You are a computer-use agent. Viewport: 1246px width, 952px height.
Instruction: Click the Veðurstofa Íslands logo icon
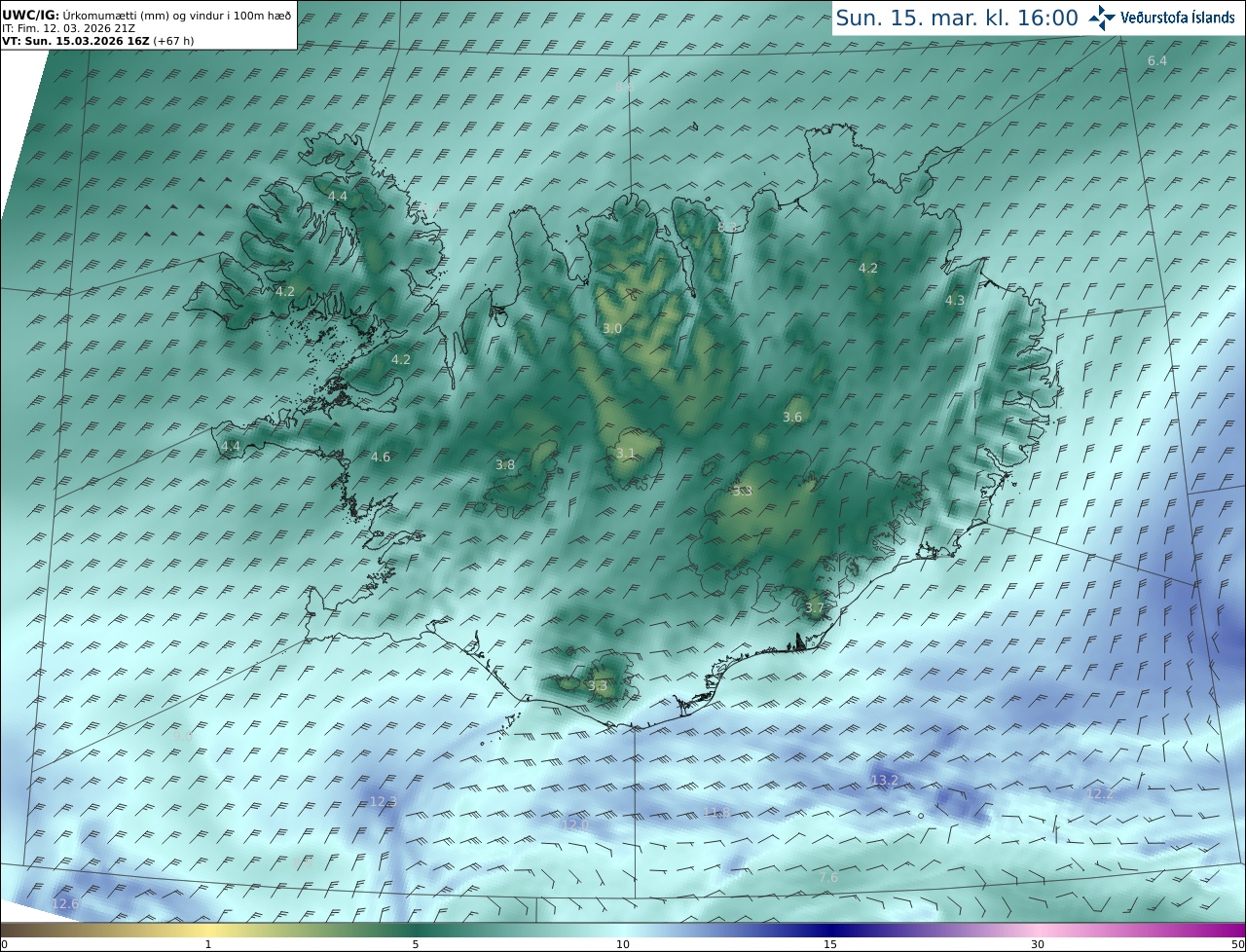(x=1102, y=18)
